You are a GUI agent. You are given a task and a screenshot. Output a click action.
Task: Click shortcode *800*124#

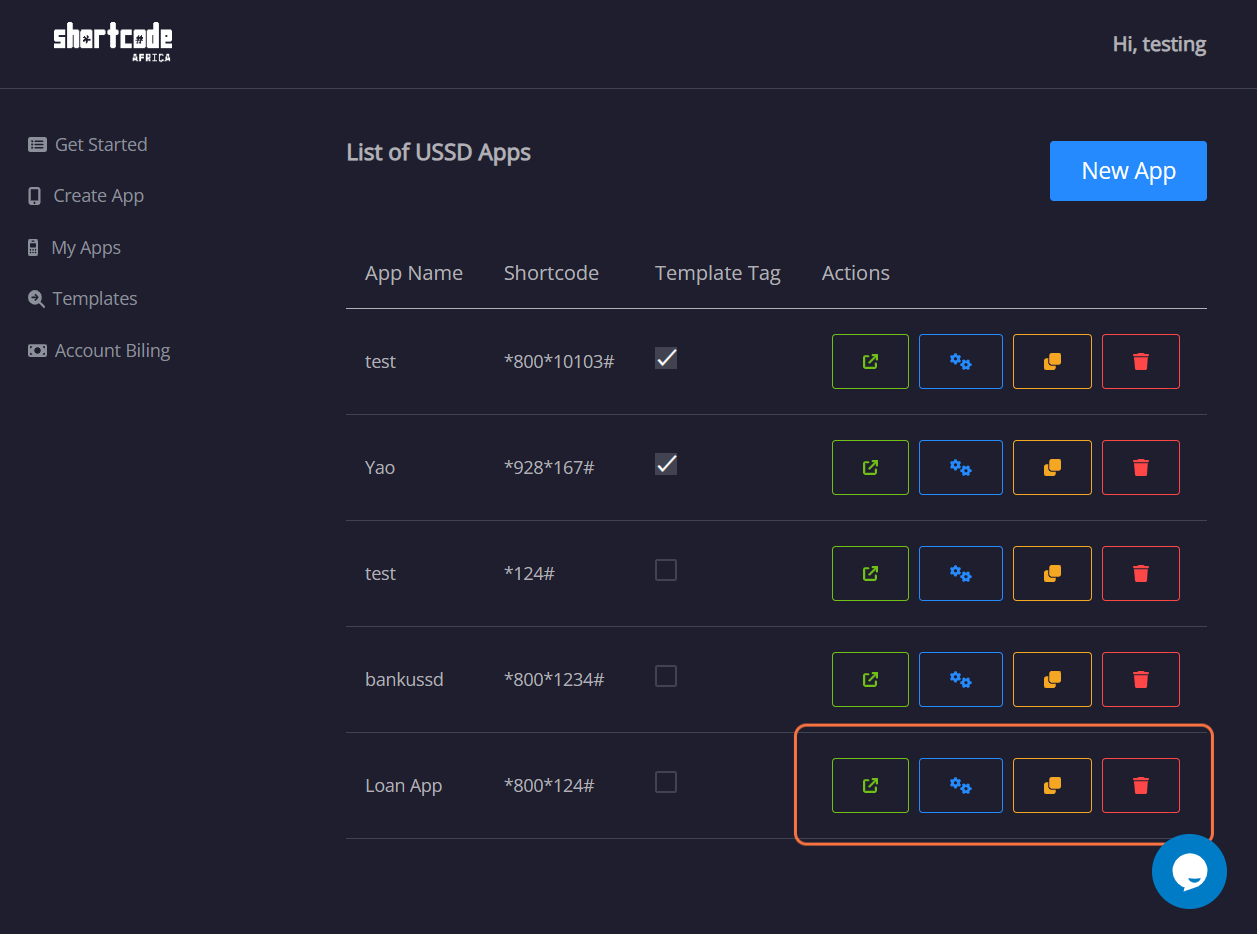pyautogui.click(x=549, y=785)
